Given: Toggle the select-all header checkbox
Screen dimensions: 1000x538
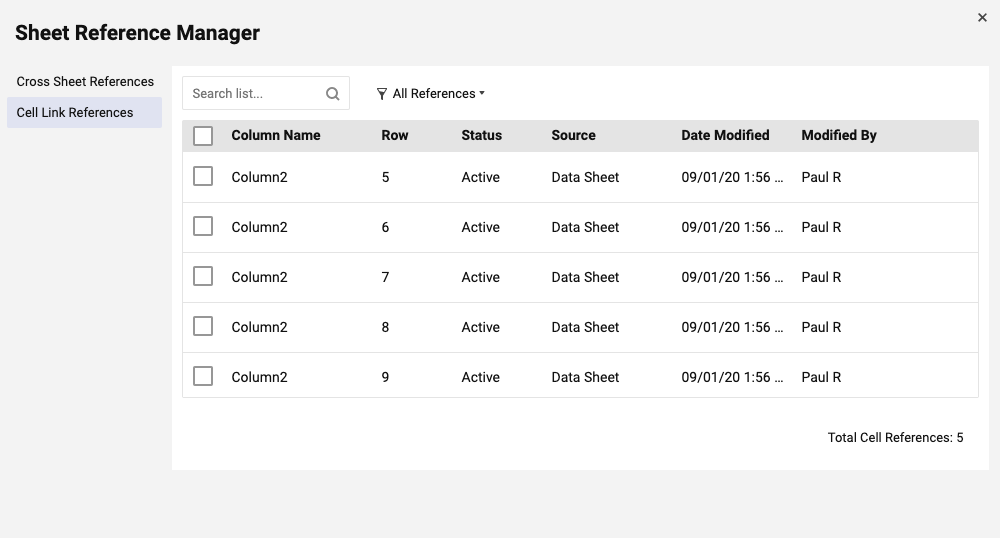Looking at the screenshot, I should pos(203,136).
